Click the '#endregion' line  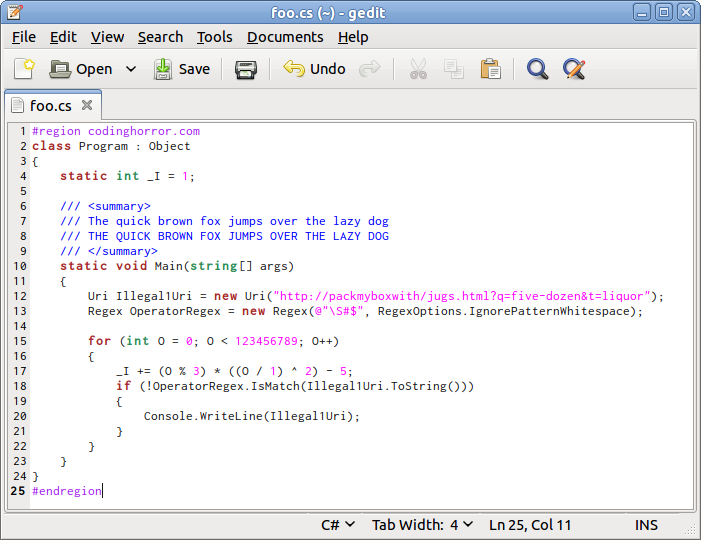[x=67, y=491]
